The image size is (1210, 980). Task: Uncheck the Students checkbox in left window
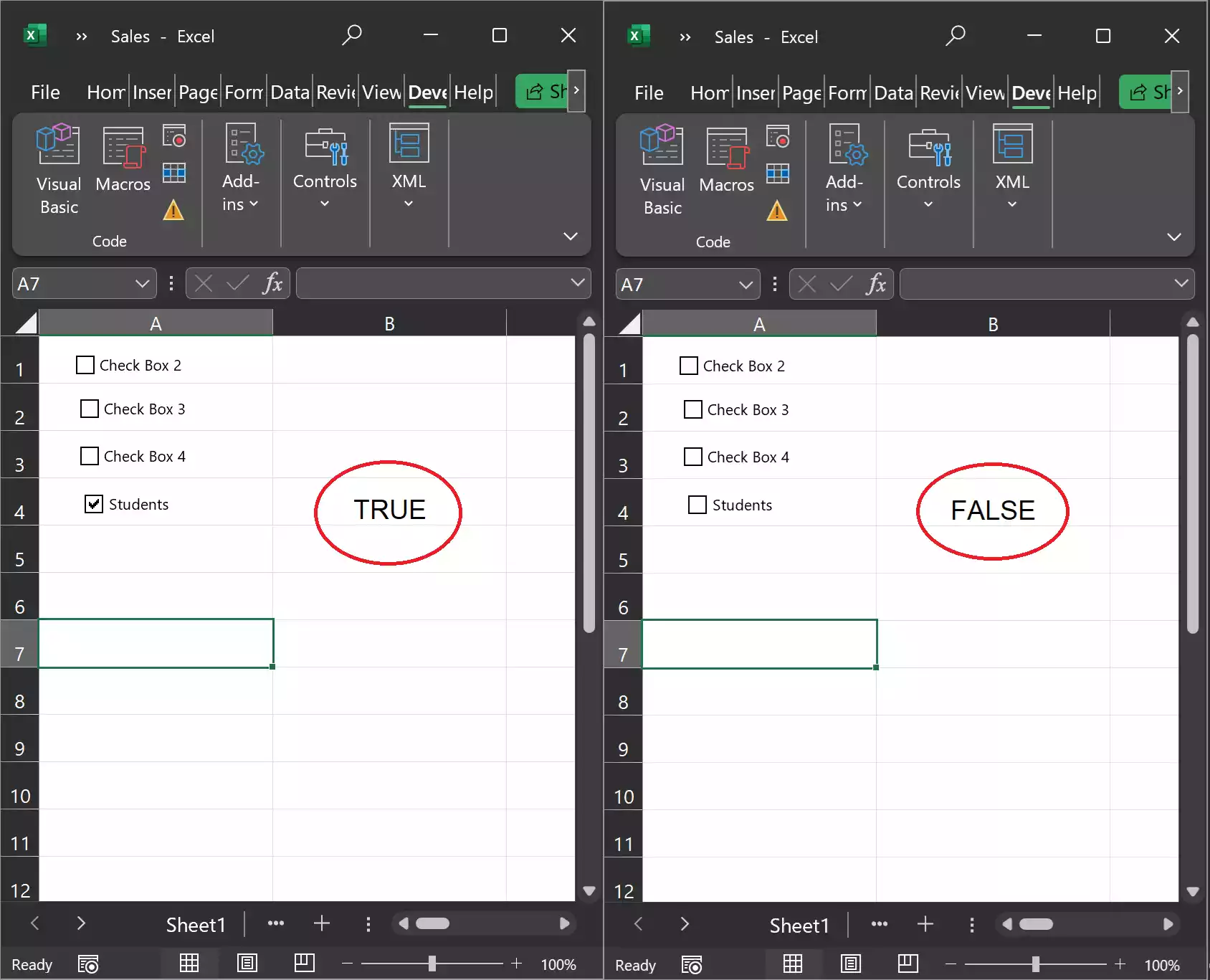[x=93, y=504]
